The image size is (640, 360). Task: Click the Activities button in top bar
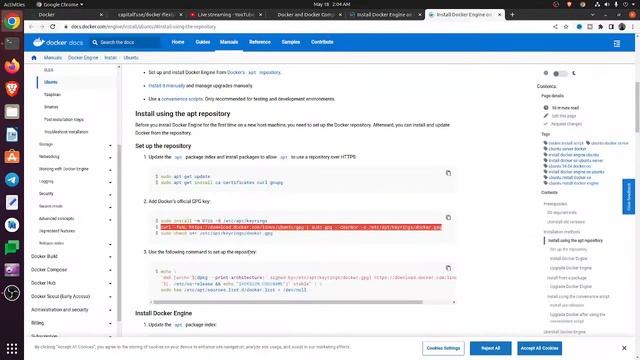14,4
